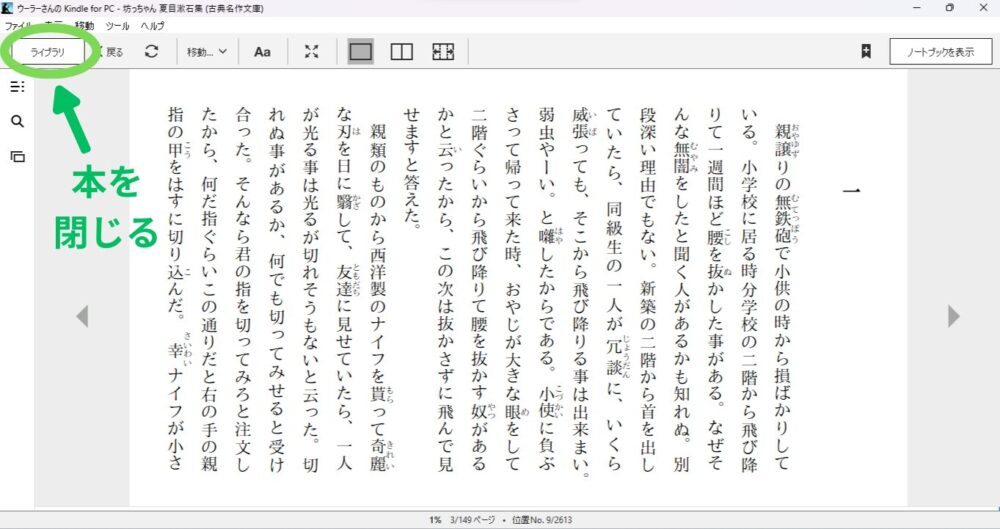The image size is (1000, 529).
Task: Enable auto-fit column width layout
Action: (x=443, y=52)
